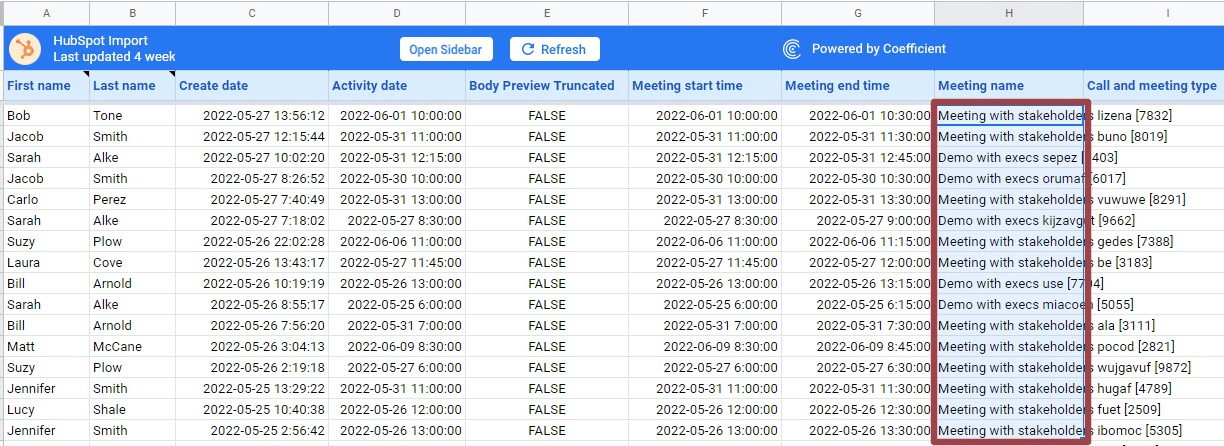Viewport: 1224px width, 446px height.
Task: Click the HubSpot logo icon
Action: tap(25, 49)
